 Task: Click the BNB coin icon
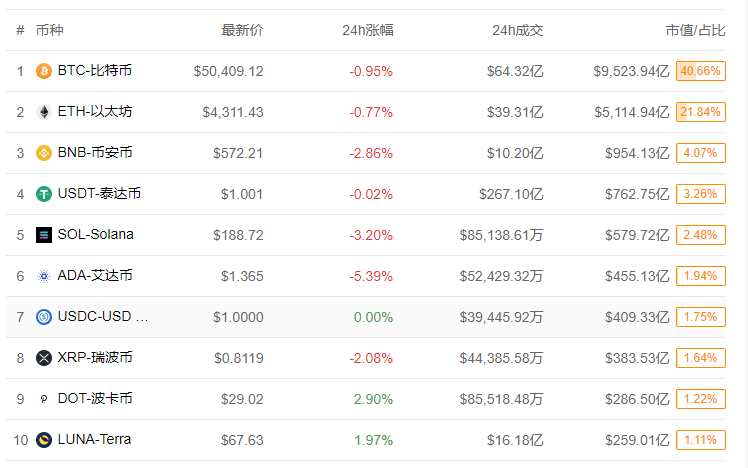[x=44, y=153]
